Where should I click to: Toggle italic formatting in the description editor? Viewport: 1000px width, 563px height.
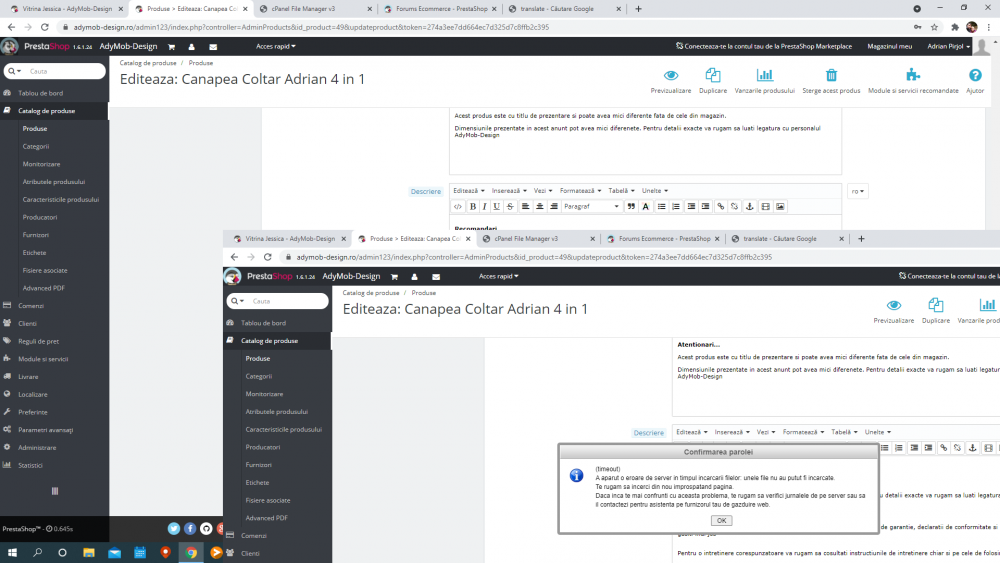(484, 207)
